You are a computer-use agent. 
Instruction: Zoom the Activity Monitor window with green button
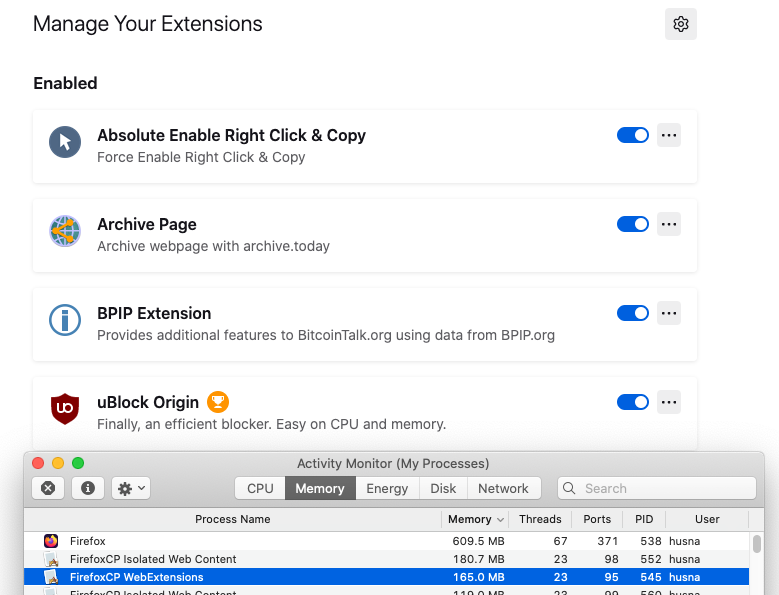coord(78,463)
